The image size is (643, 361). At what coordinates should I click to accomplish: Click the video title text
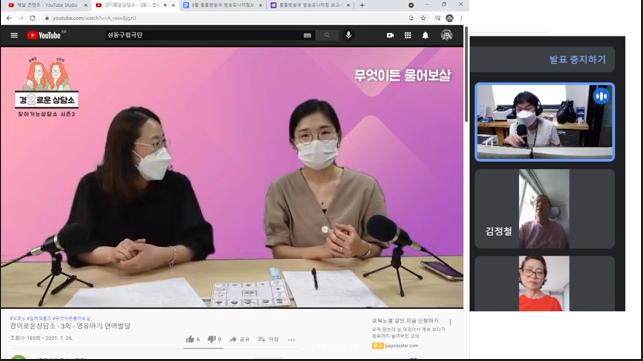[x=70, y=326]
